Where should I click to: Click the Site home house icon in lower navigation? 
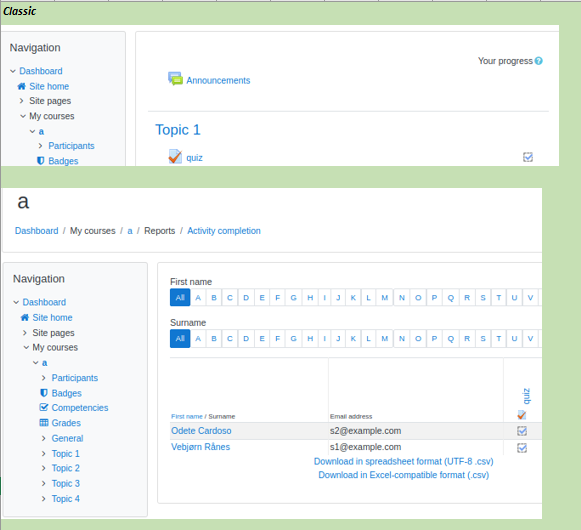(x=25, y=318)
